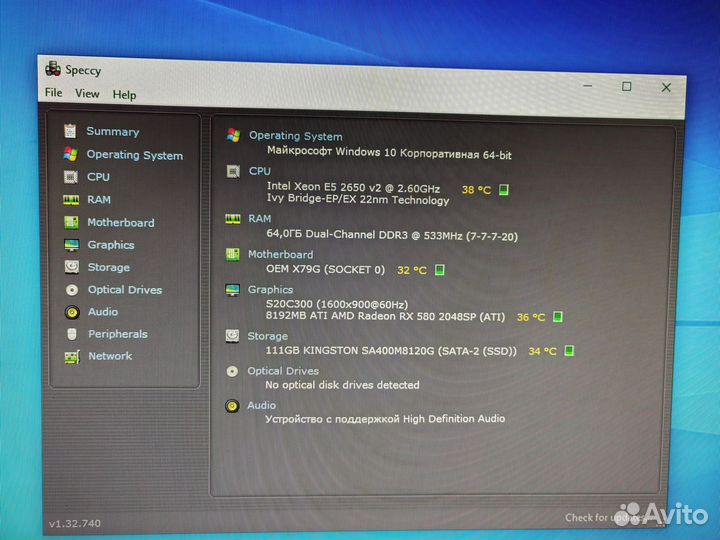Click the Motherboard icon in summary panel
The width and height of the screenshot is (720, 540).
233,254
